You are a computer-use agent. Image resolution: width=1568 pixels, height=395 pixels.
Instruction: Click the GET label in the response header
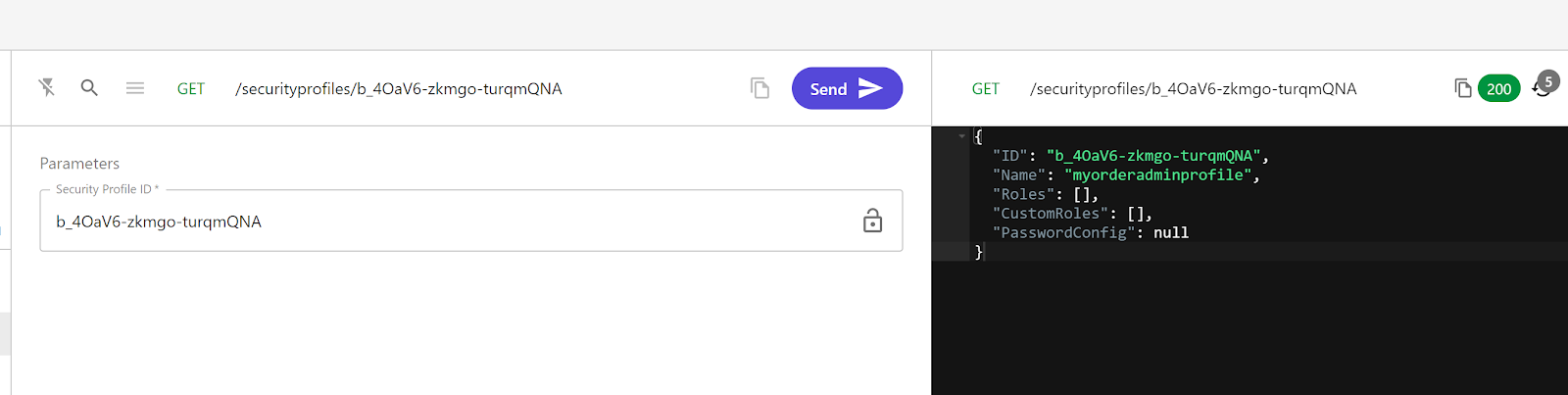(x=986, y=89)
